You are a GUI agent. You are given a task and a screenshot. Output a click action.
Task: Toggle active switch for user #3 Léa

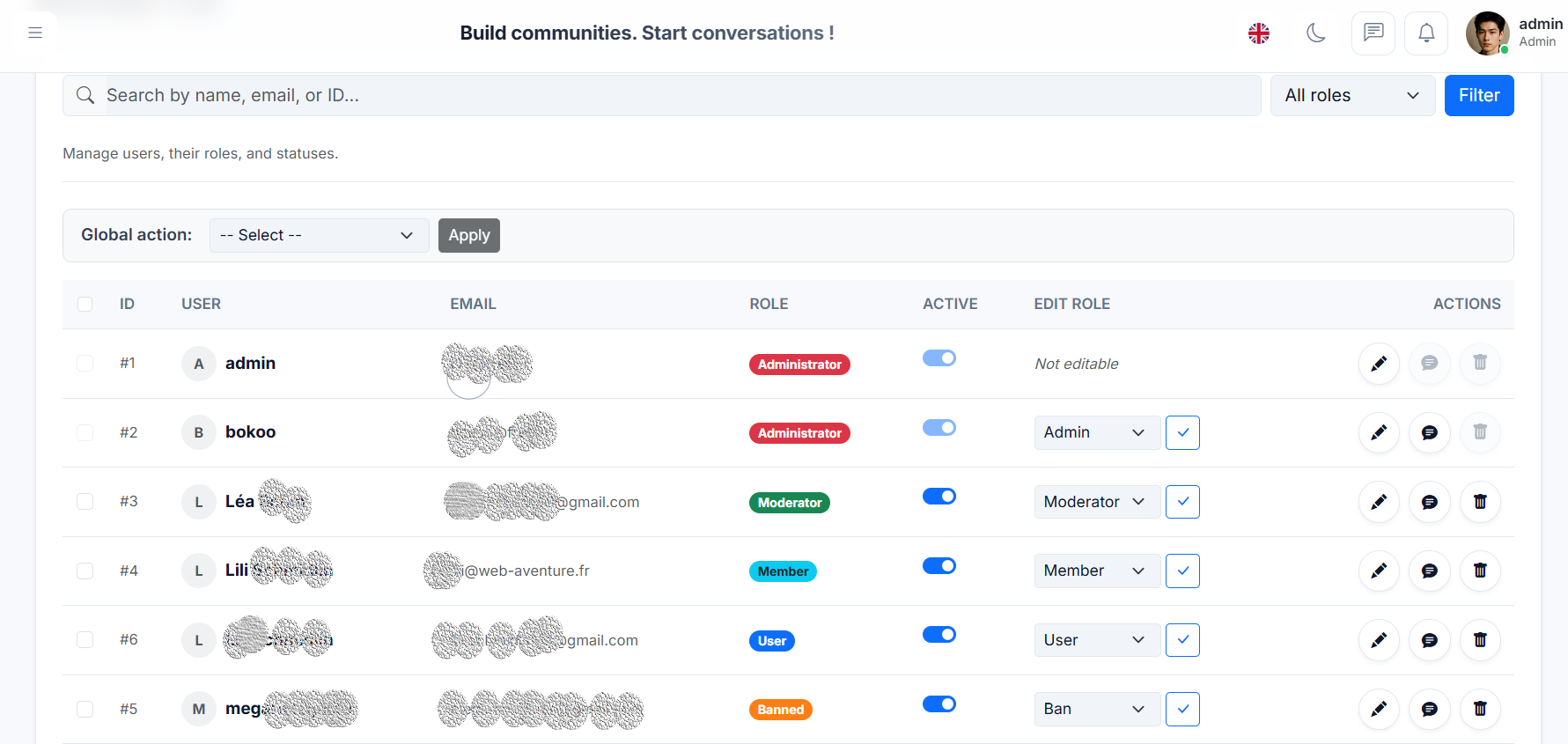point(939,497)
